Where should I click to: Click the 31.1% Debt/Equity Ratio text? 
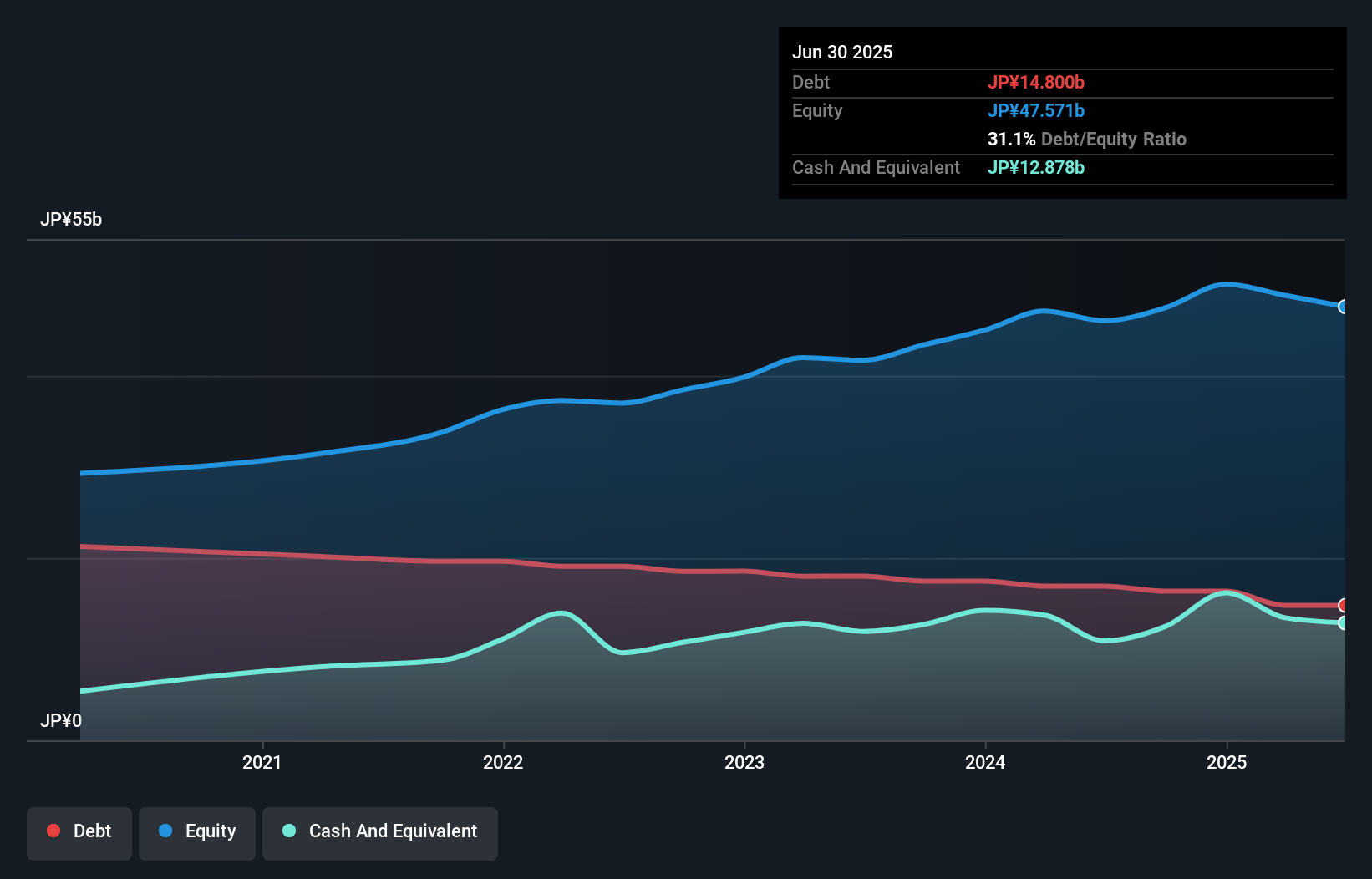1086,139
